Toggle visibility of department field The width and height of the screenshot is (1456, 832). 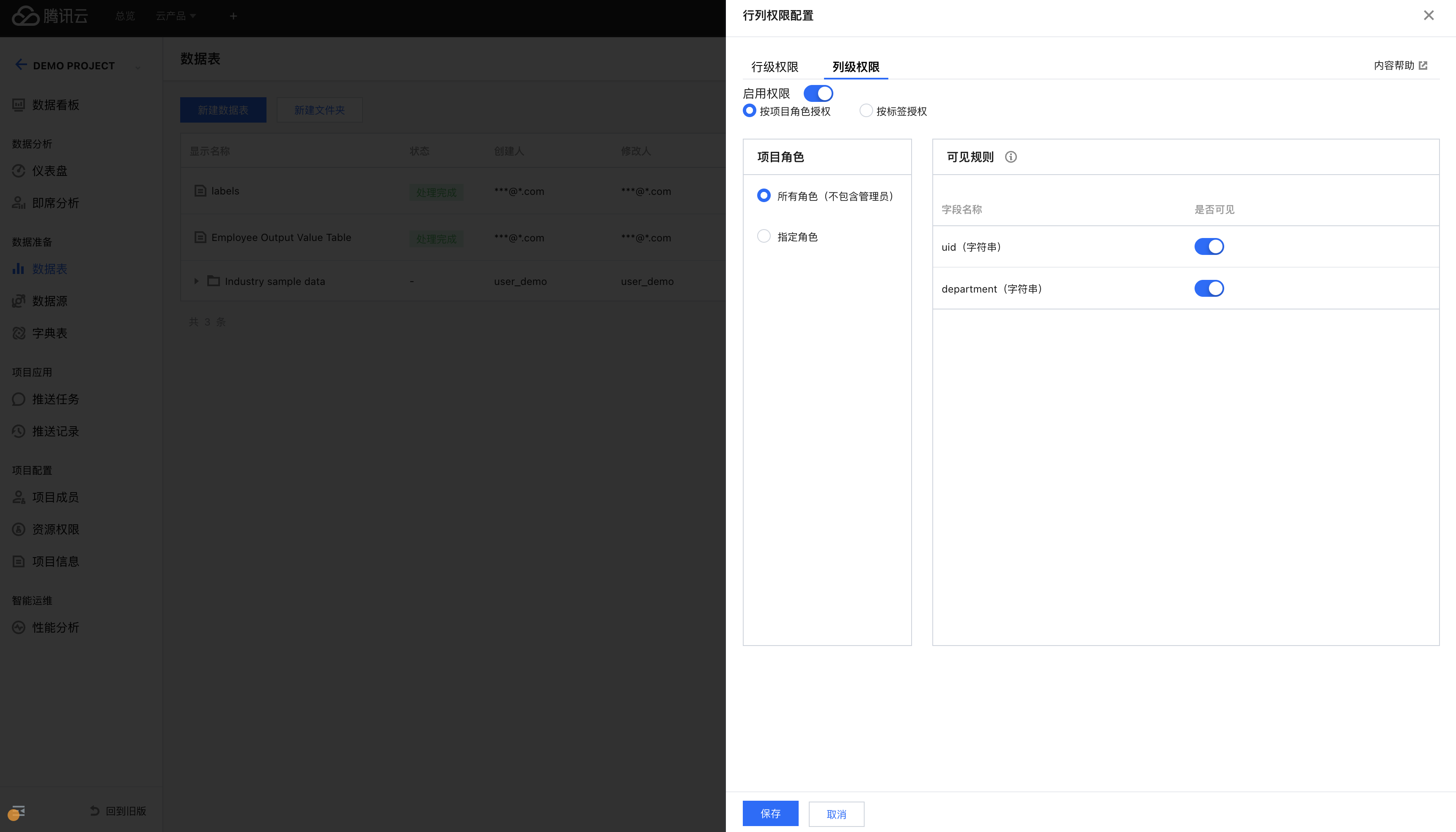tap(1209, 289)
